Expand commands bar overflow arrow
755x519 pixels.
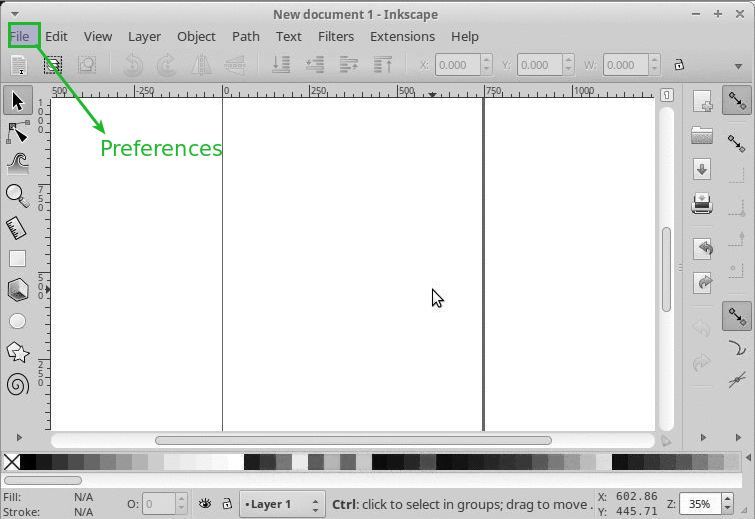pos(703,437)
